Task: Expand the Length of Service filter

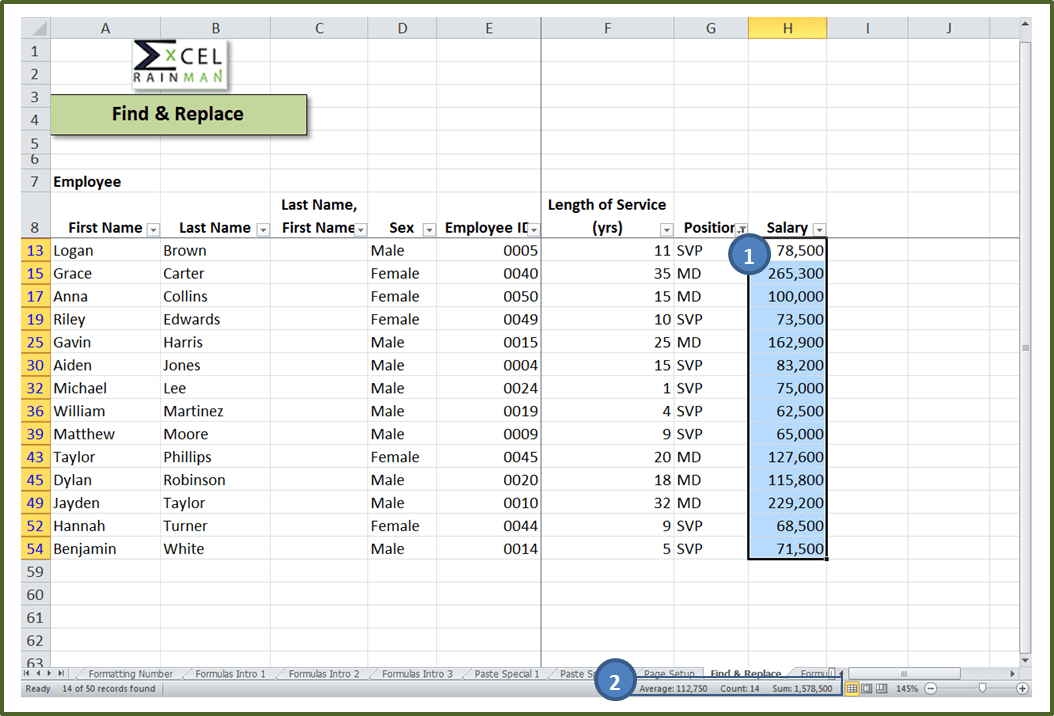Action: point(666,229)
